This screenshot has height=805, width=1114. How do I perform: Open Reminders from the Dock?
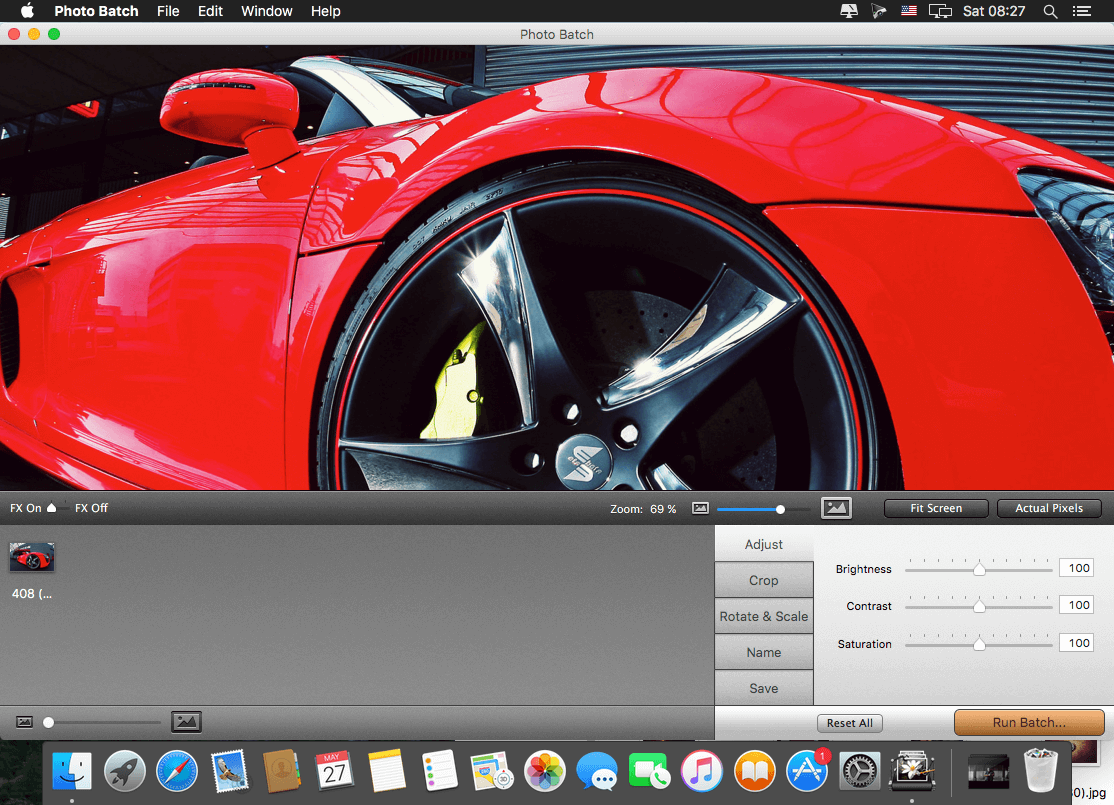pos(439,771)
